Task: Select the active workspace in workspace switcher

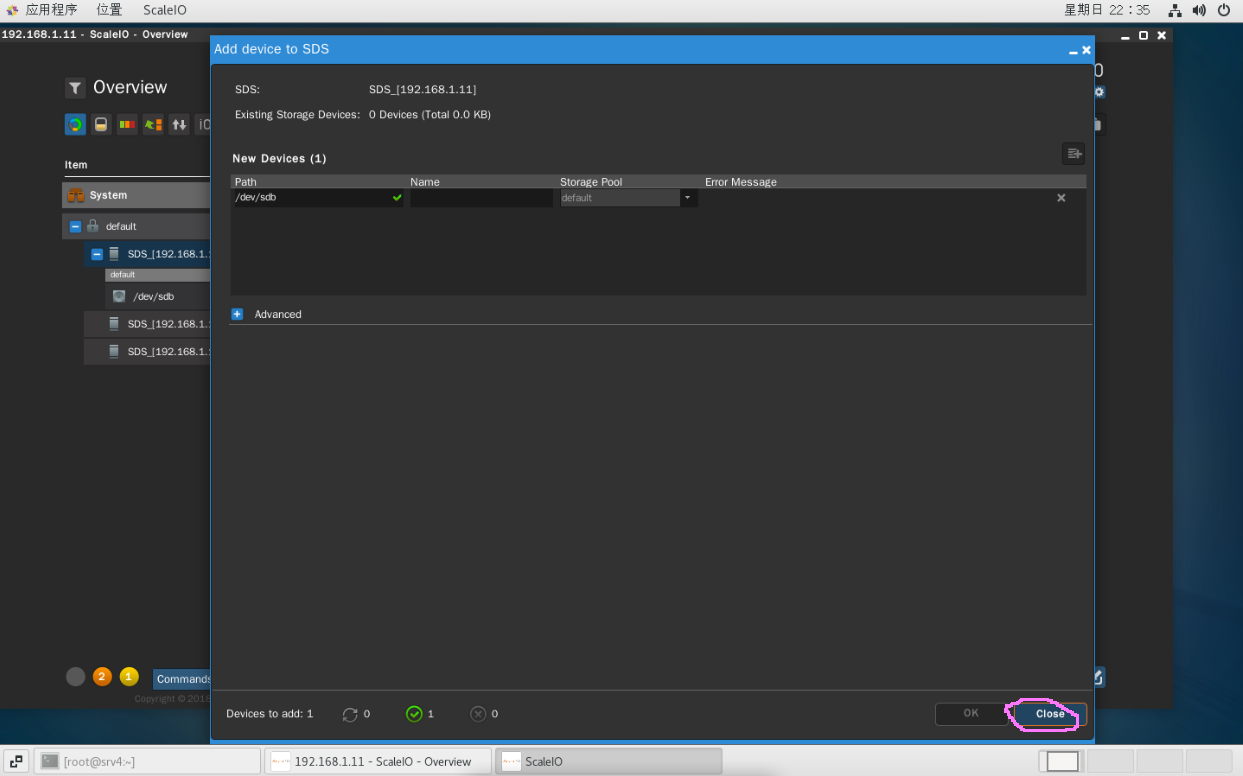Action: click(1062, 761)
